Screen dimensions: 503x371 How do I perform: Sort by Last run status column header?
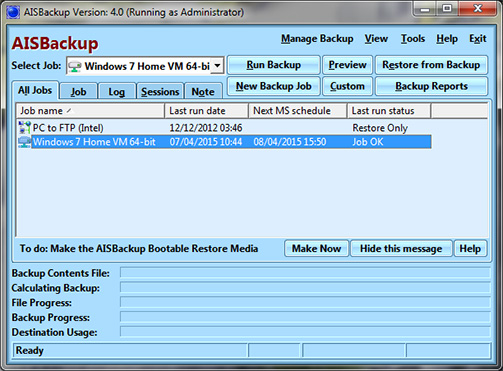pyautogui.click(x=389, y=111)
